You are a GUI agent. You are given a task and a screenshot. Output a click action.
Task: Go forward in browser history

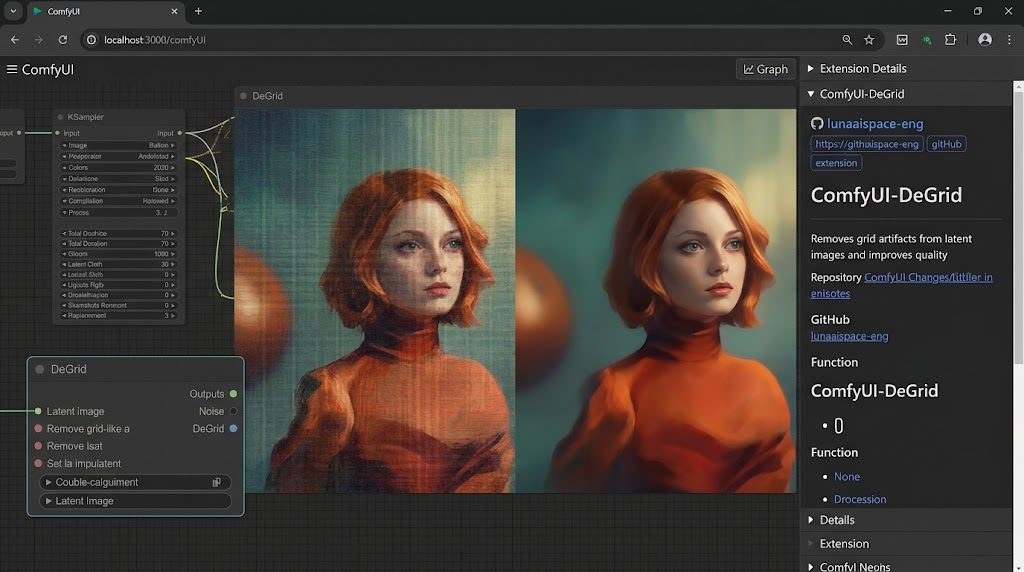point(39,40)
